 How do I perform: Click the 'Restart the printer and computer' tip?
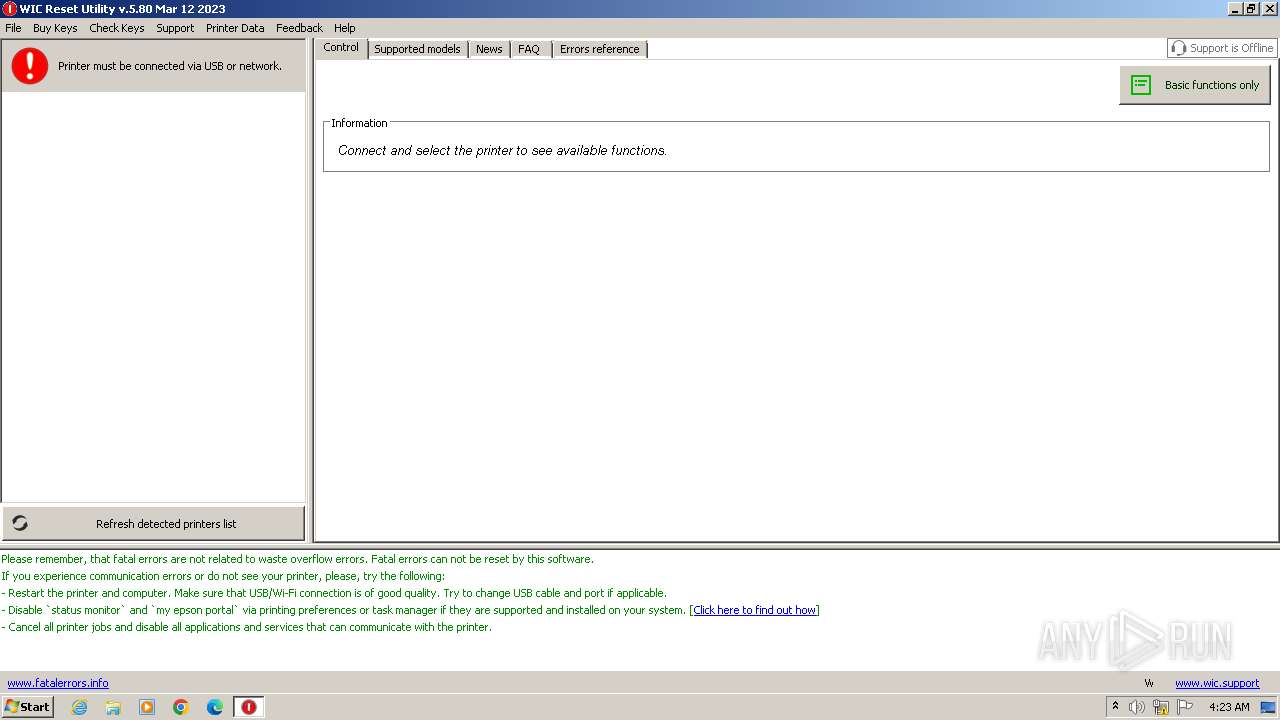coord(334,593)
